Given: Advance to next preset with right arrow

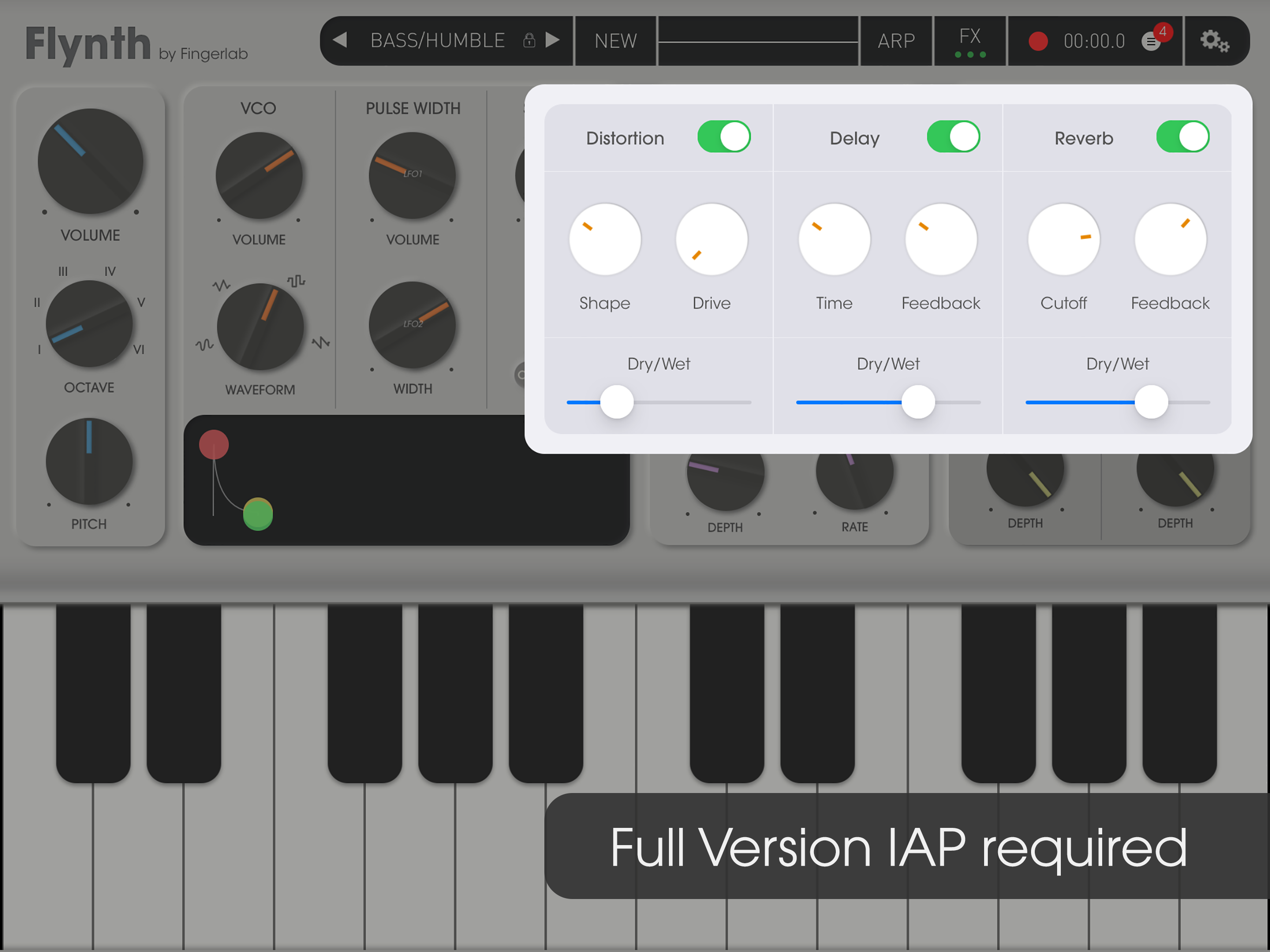Looking at the screenshot, I should point(552,40).
